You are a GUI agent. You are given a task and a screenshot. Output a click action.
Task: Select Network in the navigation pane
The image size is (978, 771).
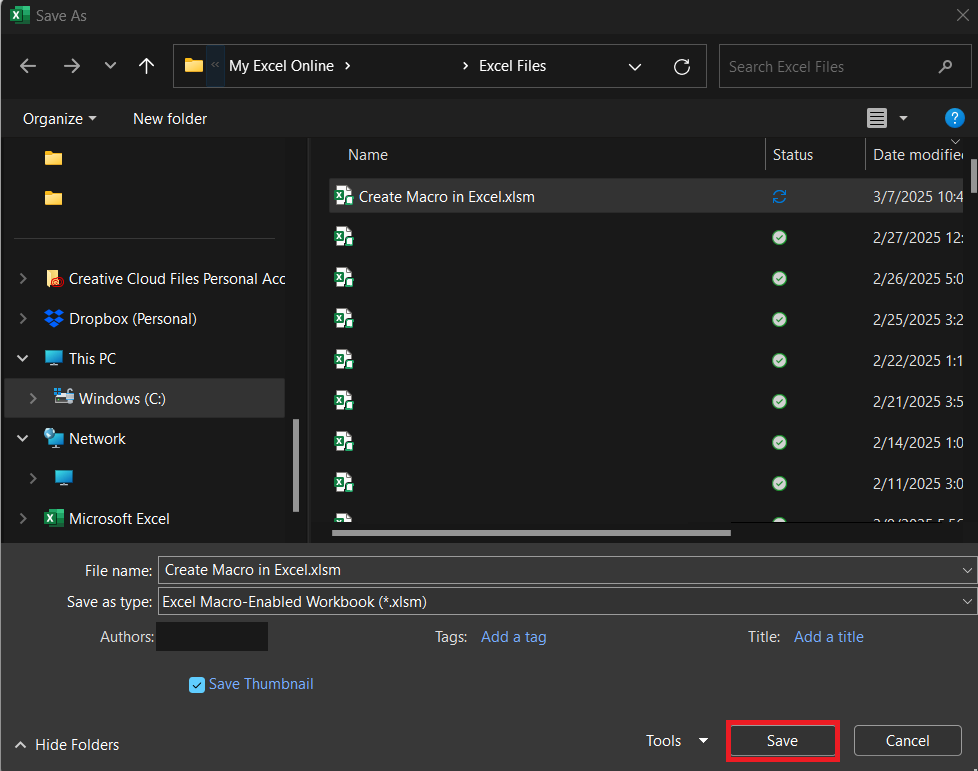97,439
